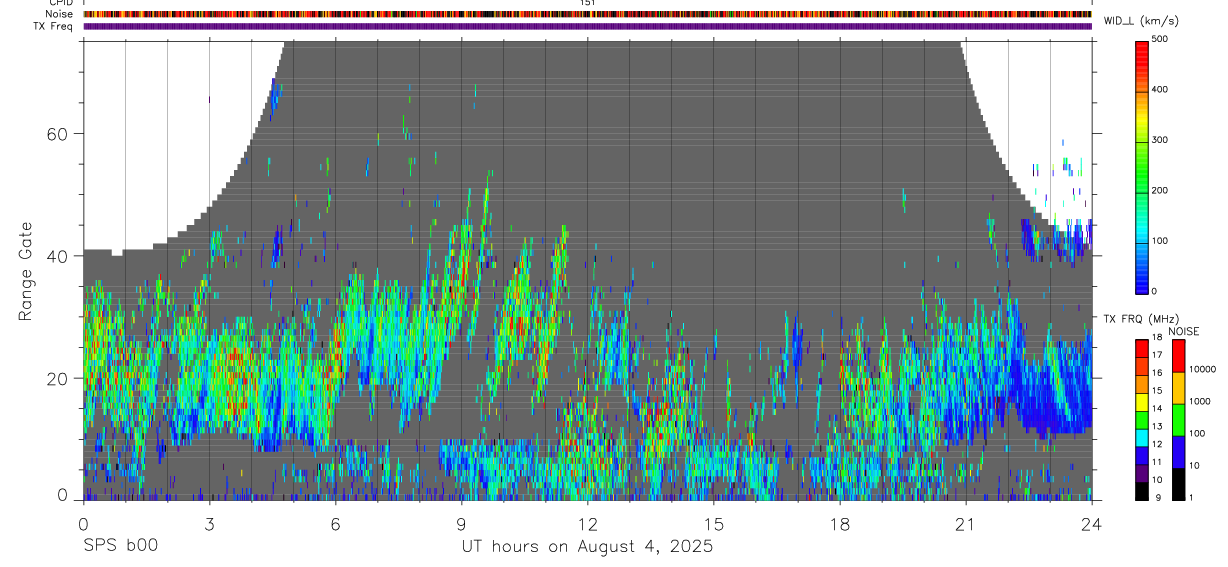This screenshot has width=1228, height=567.
Task: Pick the 17 MHz label in TX FRQ legend
Action: tap(1158, 355)
